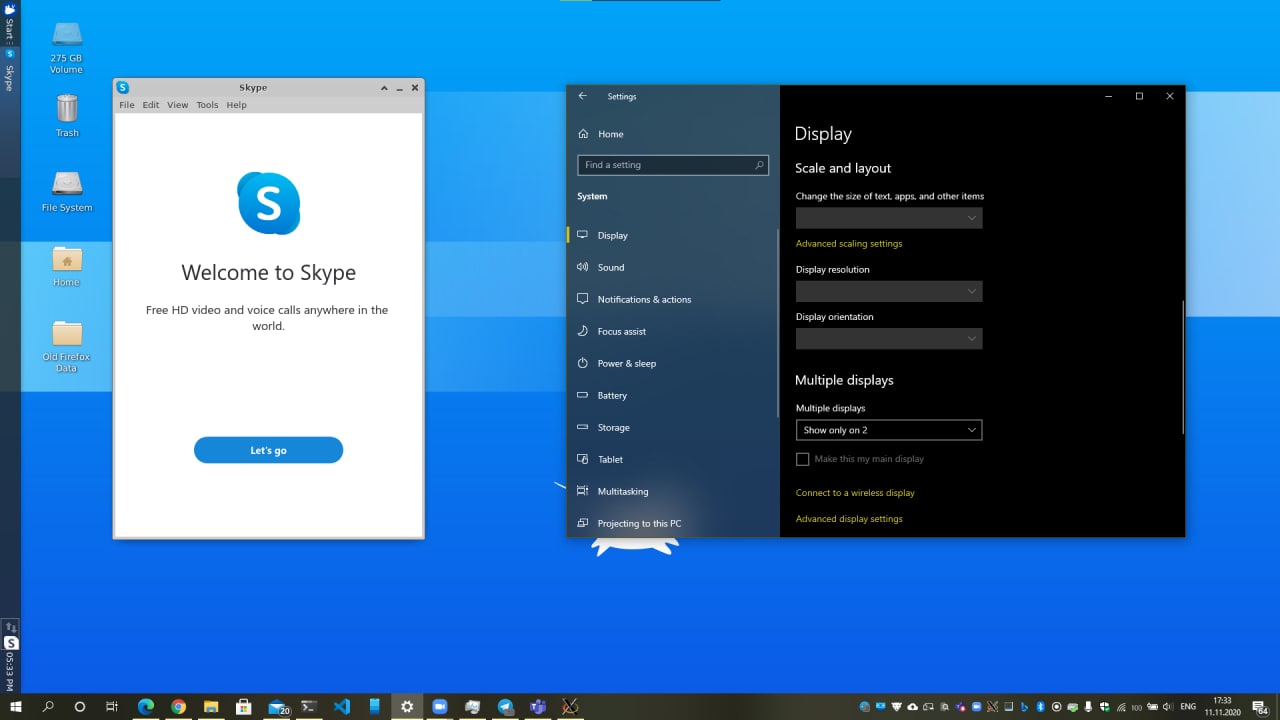This screenshot has height=720, width=1280.
Task: Click the Windows Security shield tray icon
Action: pyautogui.click(x=1104, y=707)
